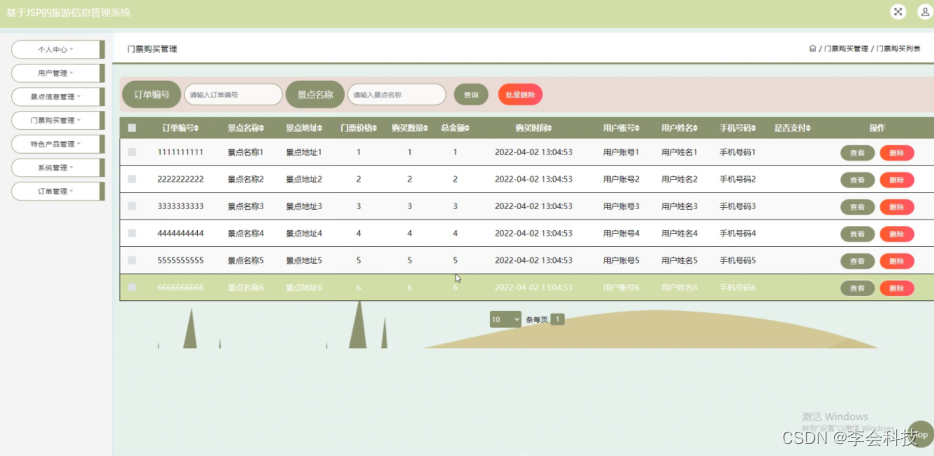The height and width of the screenshot is (456, 934).
Task: Delete order 5555555555
Action: pos(896,261)
